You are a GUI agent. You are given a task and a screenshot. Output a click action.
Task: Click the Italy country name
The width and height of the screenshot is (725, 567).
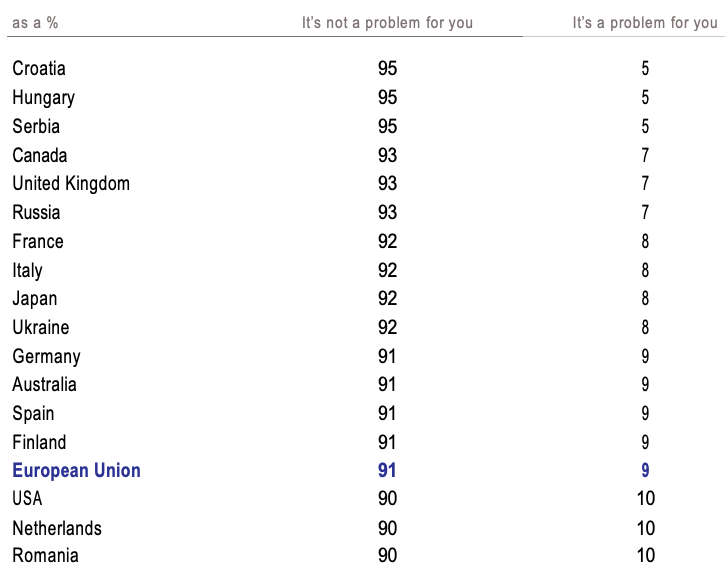[27, 270]
